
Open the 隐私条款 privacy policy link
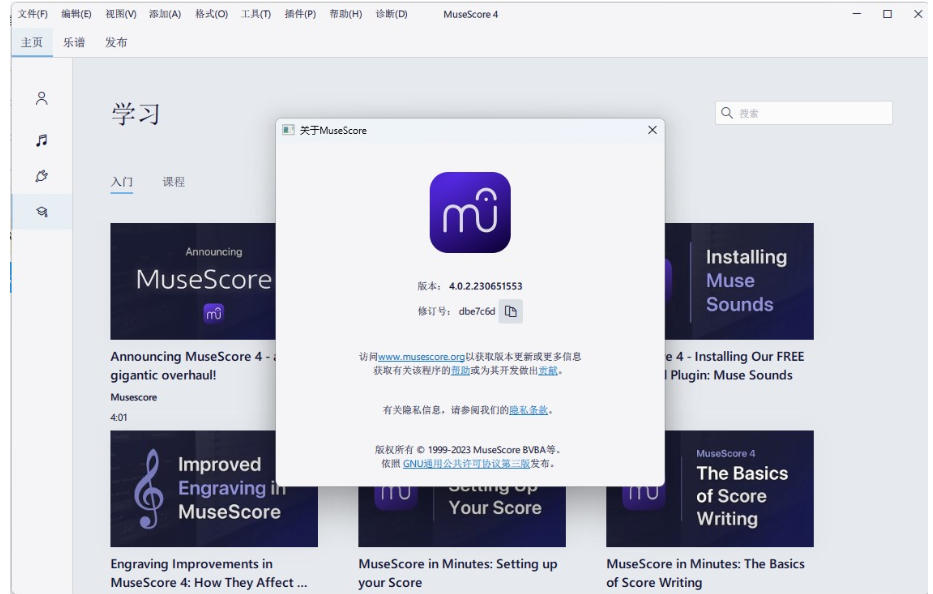click(528, 410)
